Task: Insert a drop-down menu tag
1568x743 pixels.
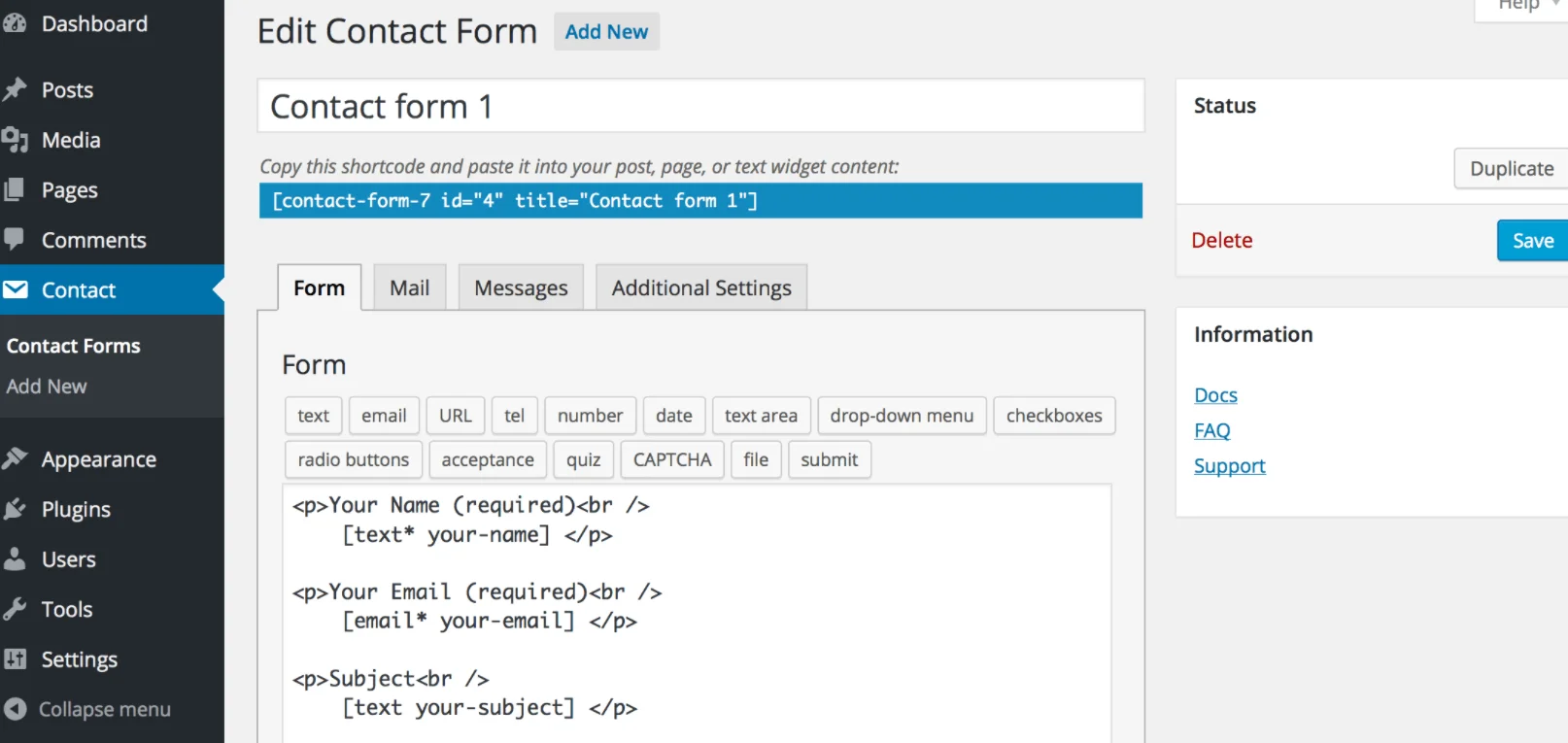Action: (903, 416)
